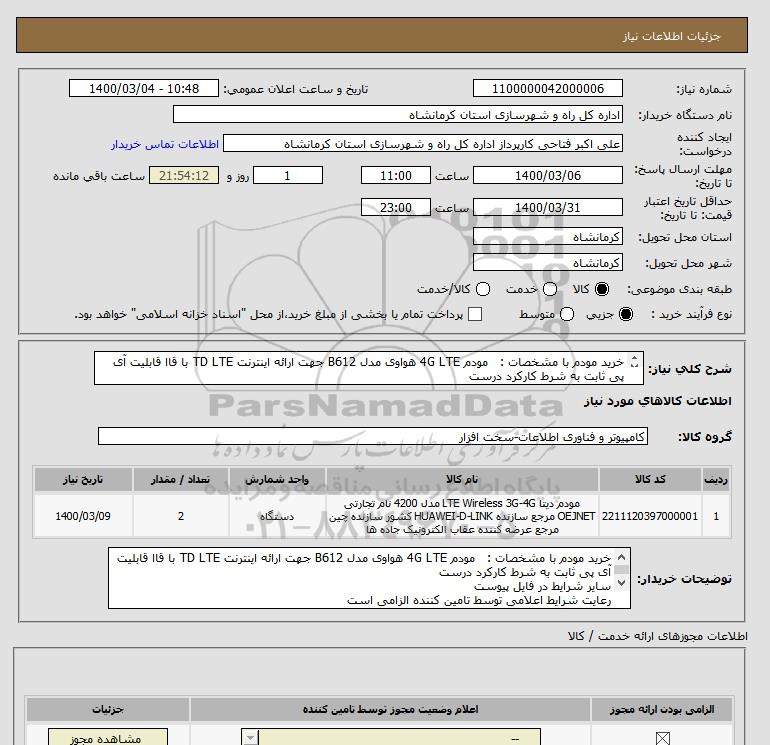Click the جزئیات column header

[108, 710]
